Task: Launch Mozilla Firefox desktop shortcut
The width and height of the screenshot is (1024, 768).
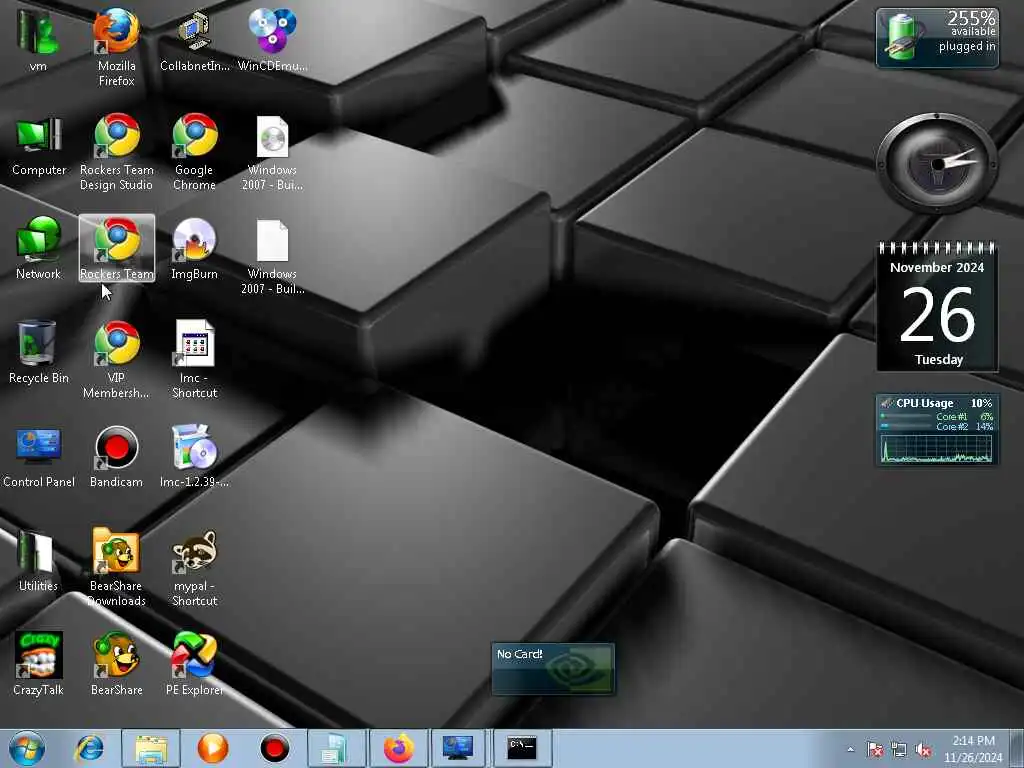Action: [x=116, y=46]
